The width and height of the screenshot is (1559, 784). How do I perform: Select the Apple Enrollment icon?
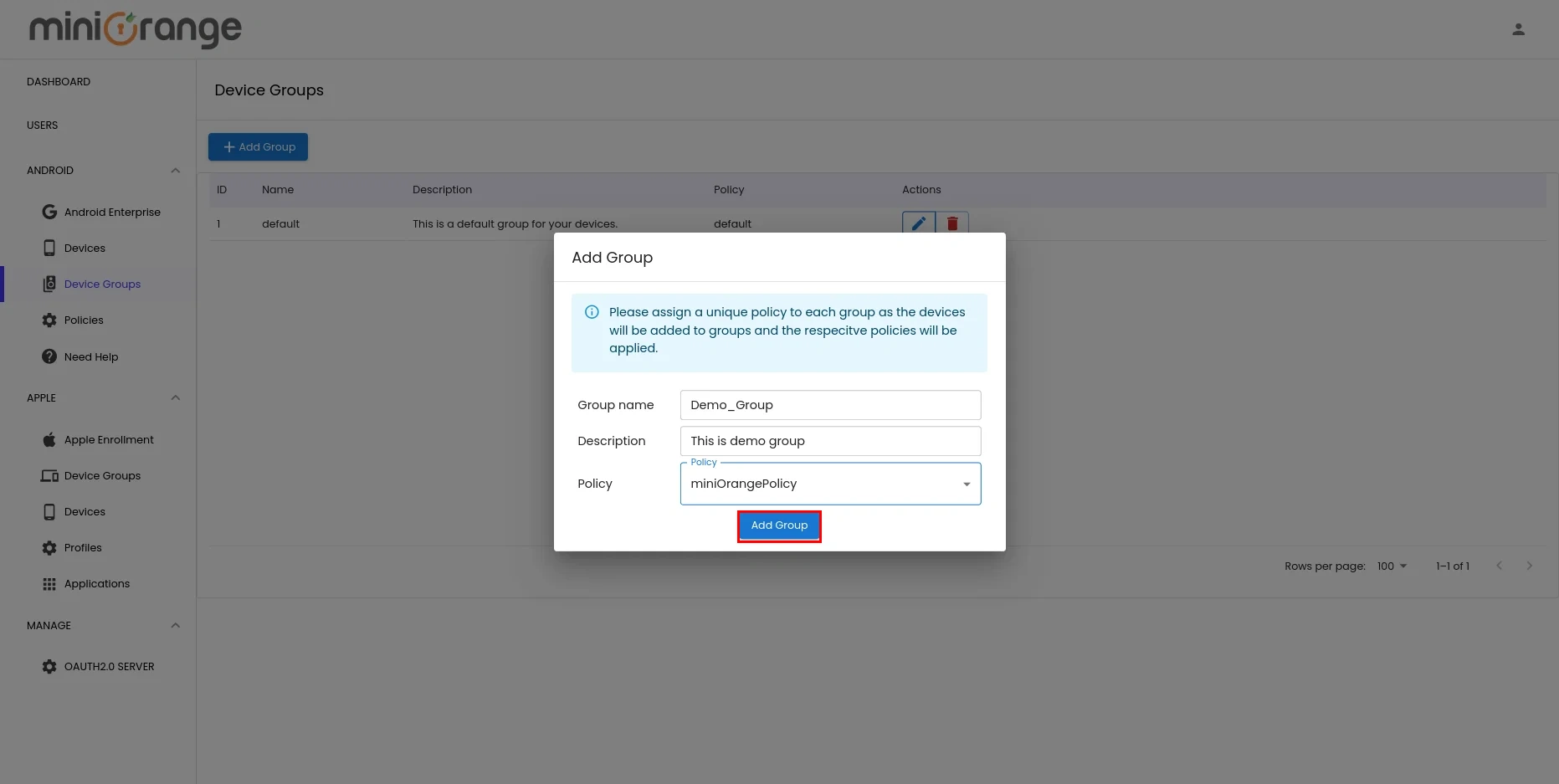pos(49,439)
